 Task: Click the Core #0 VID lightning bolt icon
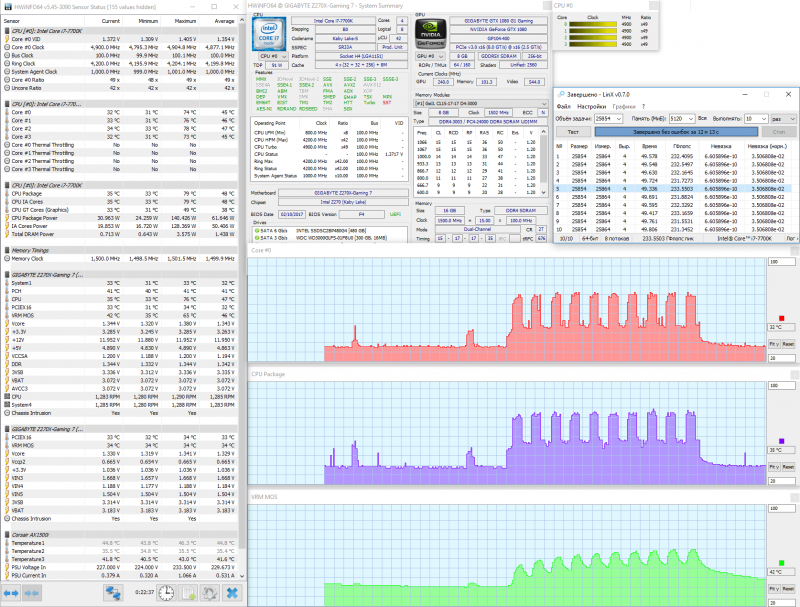coord(7,39)
